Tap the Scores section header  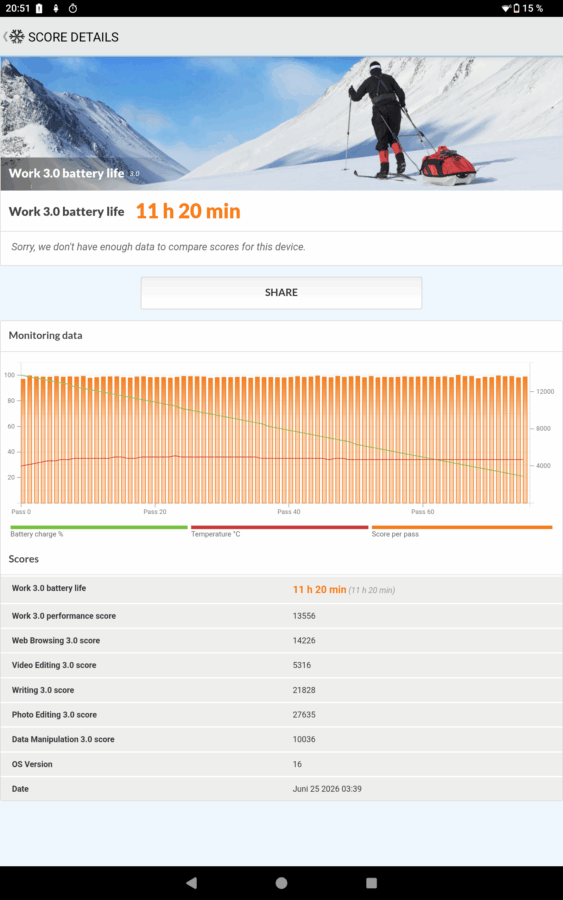pyautogui.click(x=24, y=559)
